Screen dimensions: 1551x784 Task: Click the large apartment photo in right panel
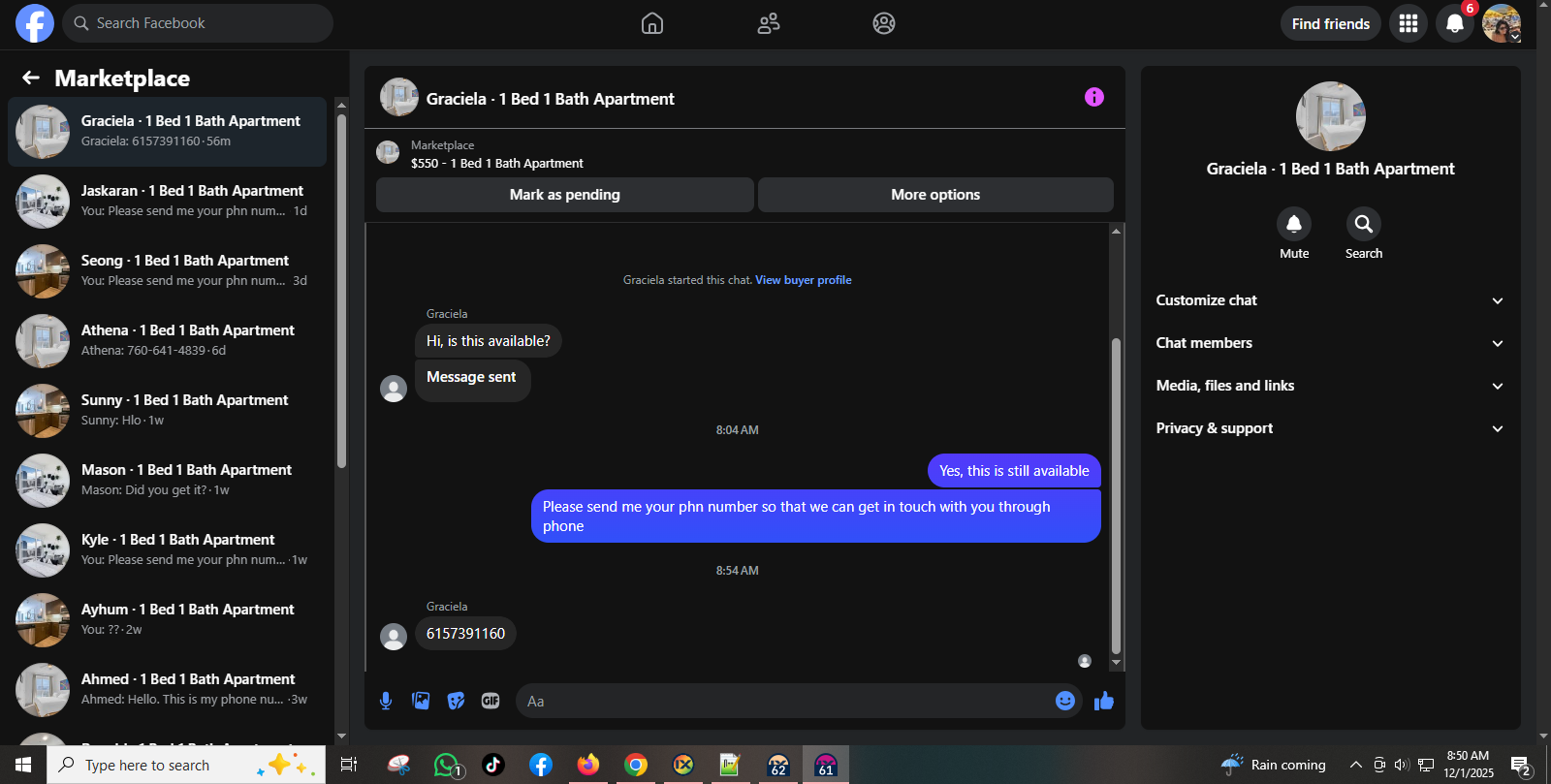click(1331, 116)
